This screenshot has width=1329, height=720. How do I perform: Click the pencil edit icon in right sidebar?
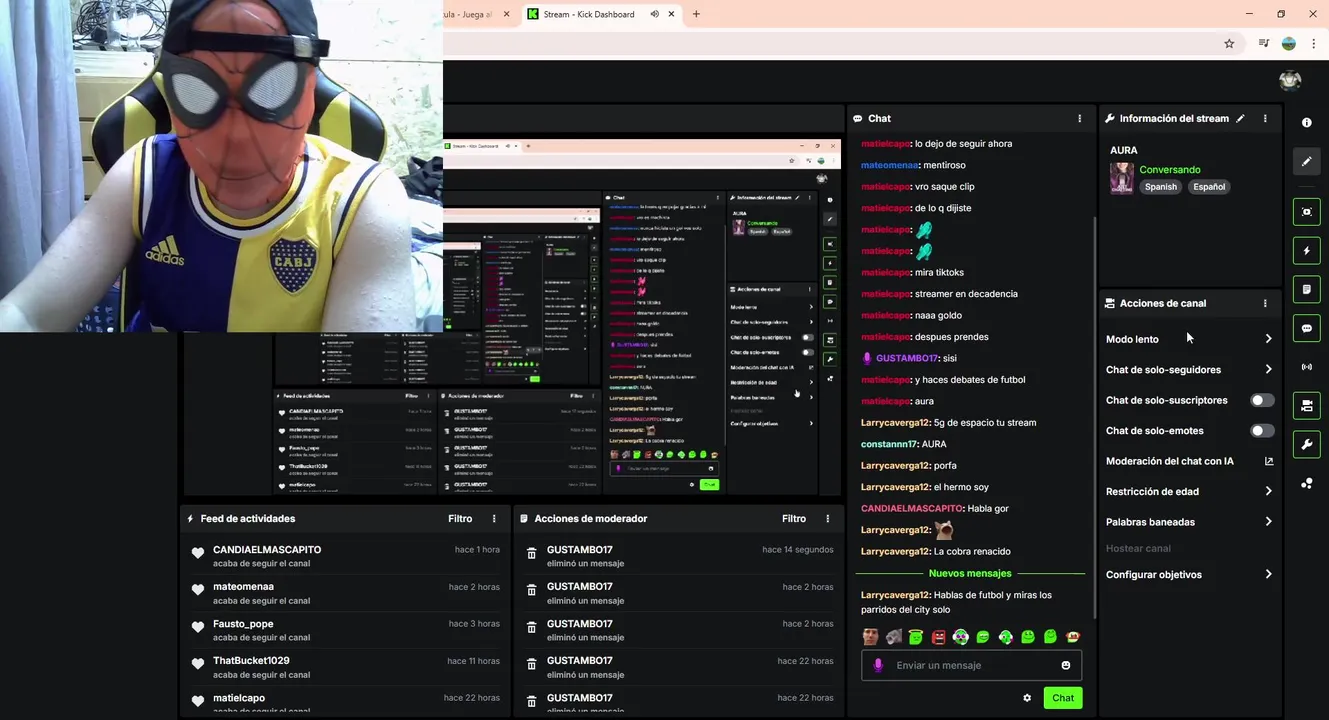pyautogui.click(x=1306, y=161)
